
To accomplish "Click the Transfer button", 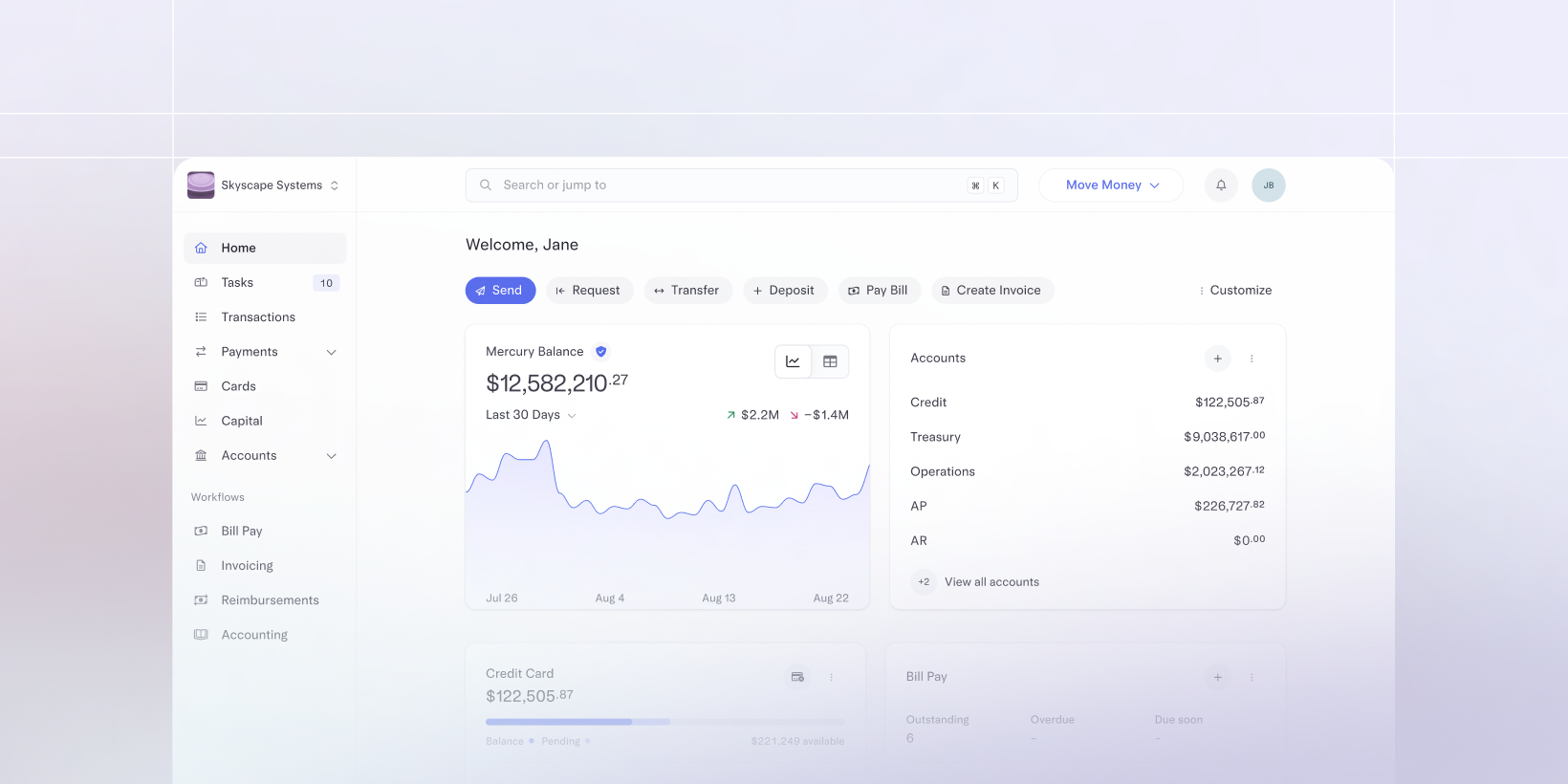I will click(687, 291).
